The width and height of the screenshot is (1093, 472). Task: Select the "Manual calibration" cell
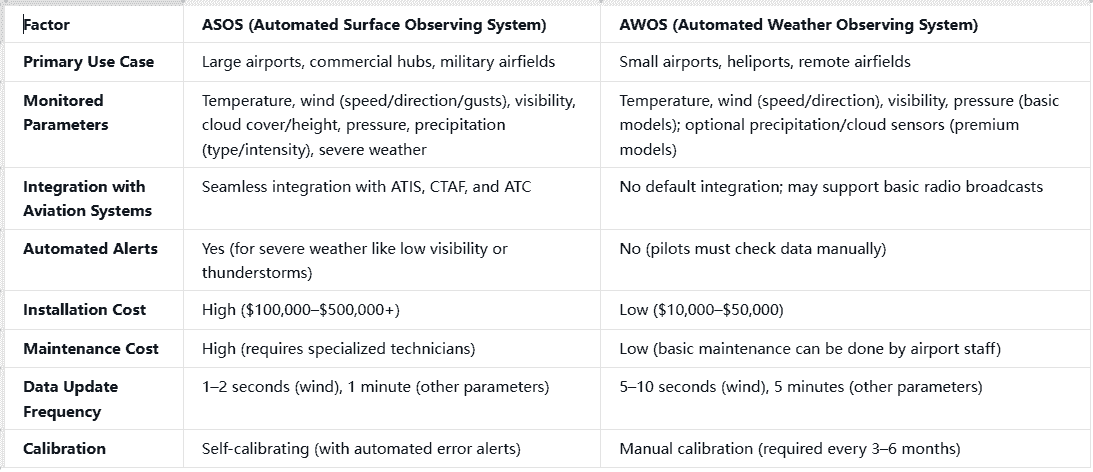tap(789, 449)
